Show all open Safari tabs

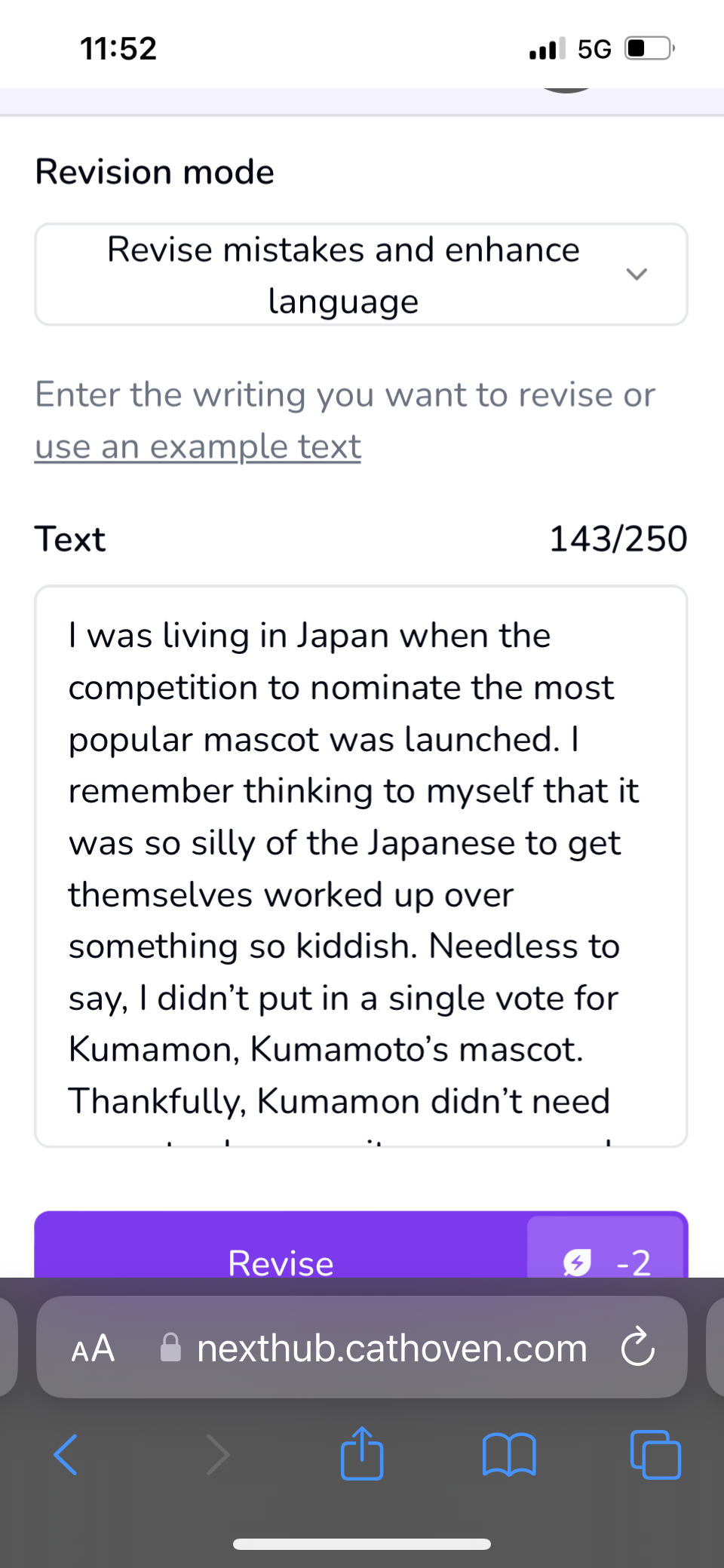coord(655,1454)
